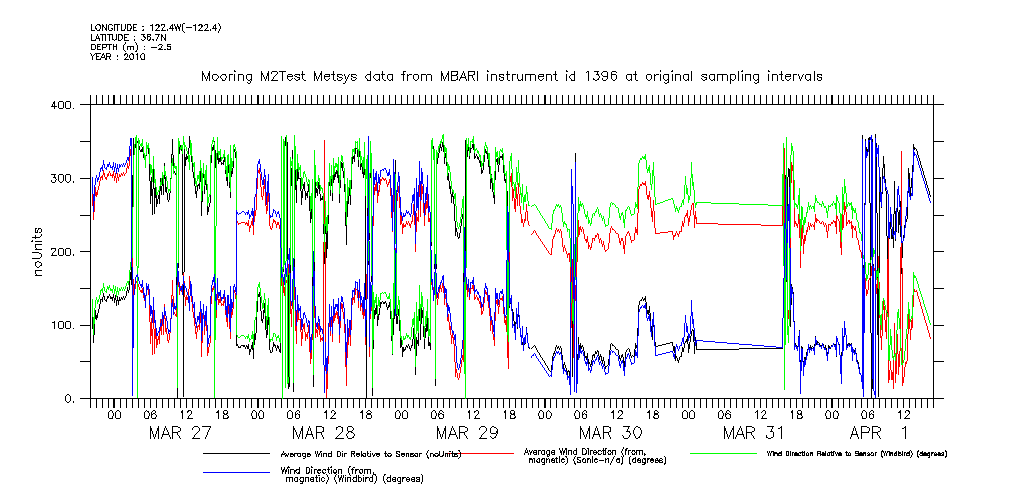Click the plot title mentioning Mooring M2Test
The image size is (1009, 504).
tap(511, 76)
